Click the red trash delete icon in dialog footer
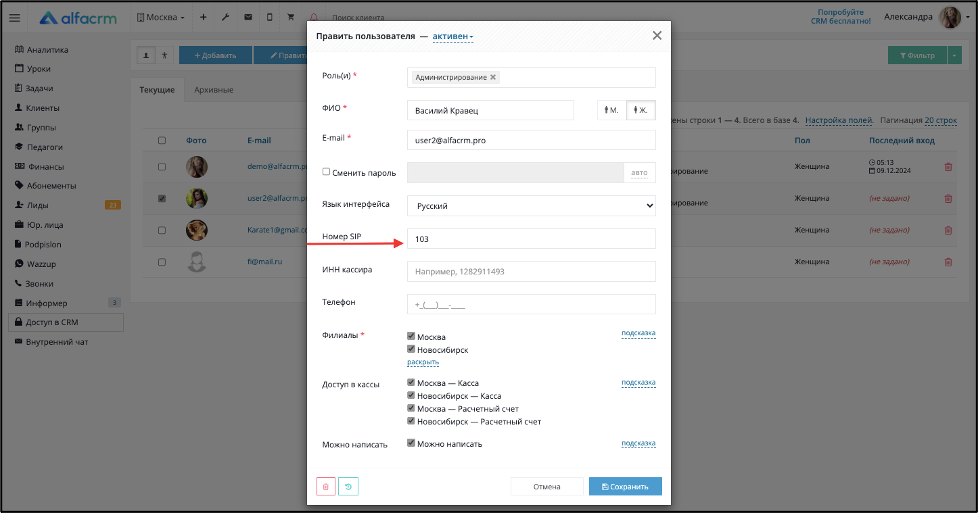 point(326,487)
